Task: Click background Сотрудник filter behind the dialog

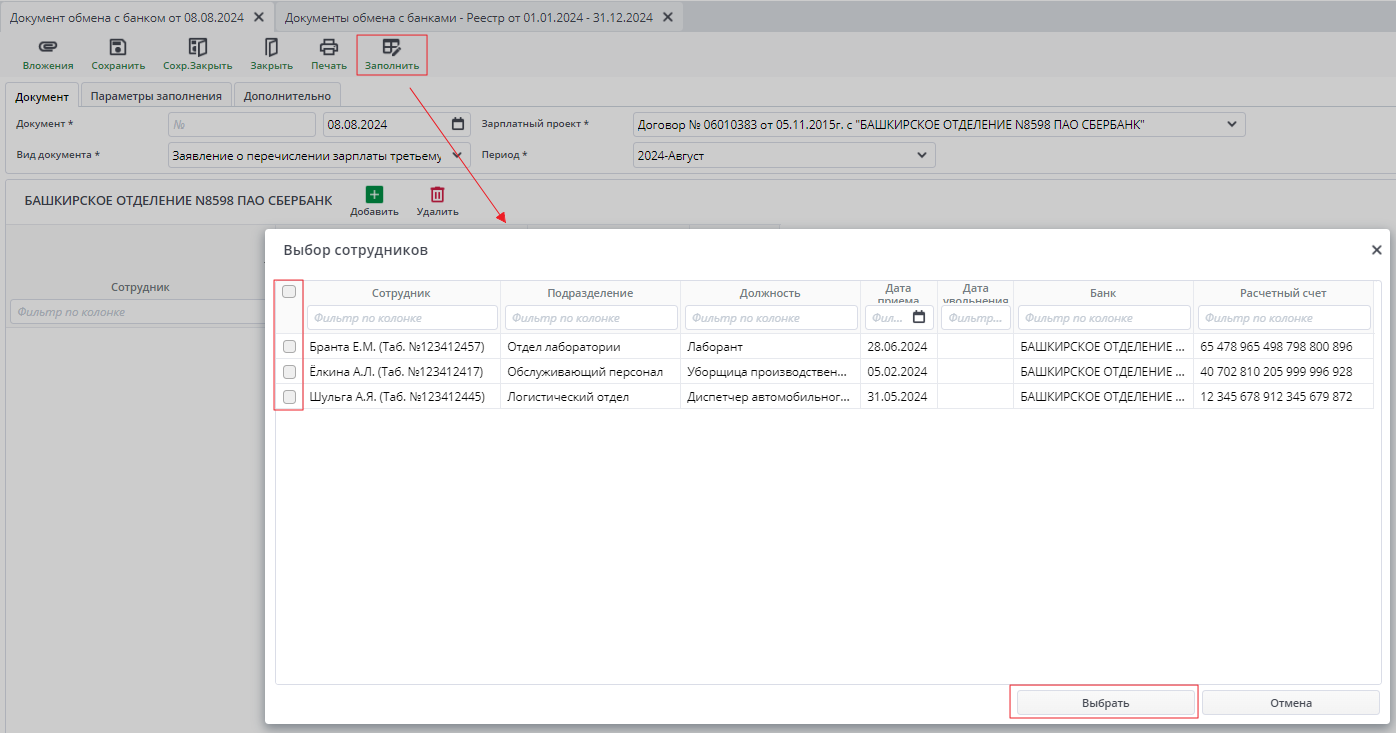Action: tap(138, 312)
